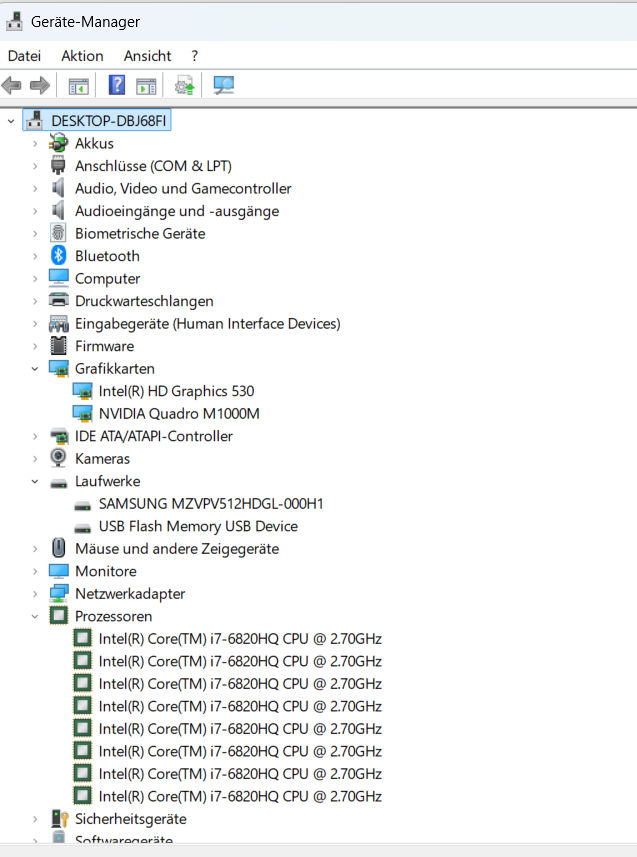Screen dimensions: 637x857
Task: Select the Prozessoren label
Action: coord(114,617)
